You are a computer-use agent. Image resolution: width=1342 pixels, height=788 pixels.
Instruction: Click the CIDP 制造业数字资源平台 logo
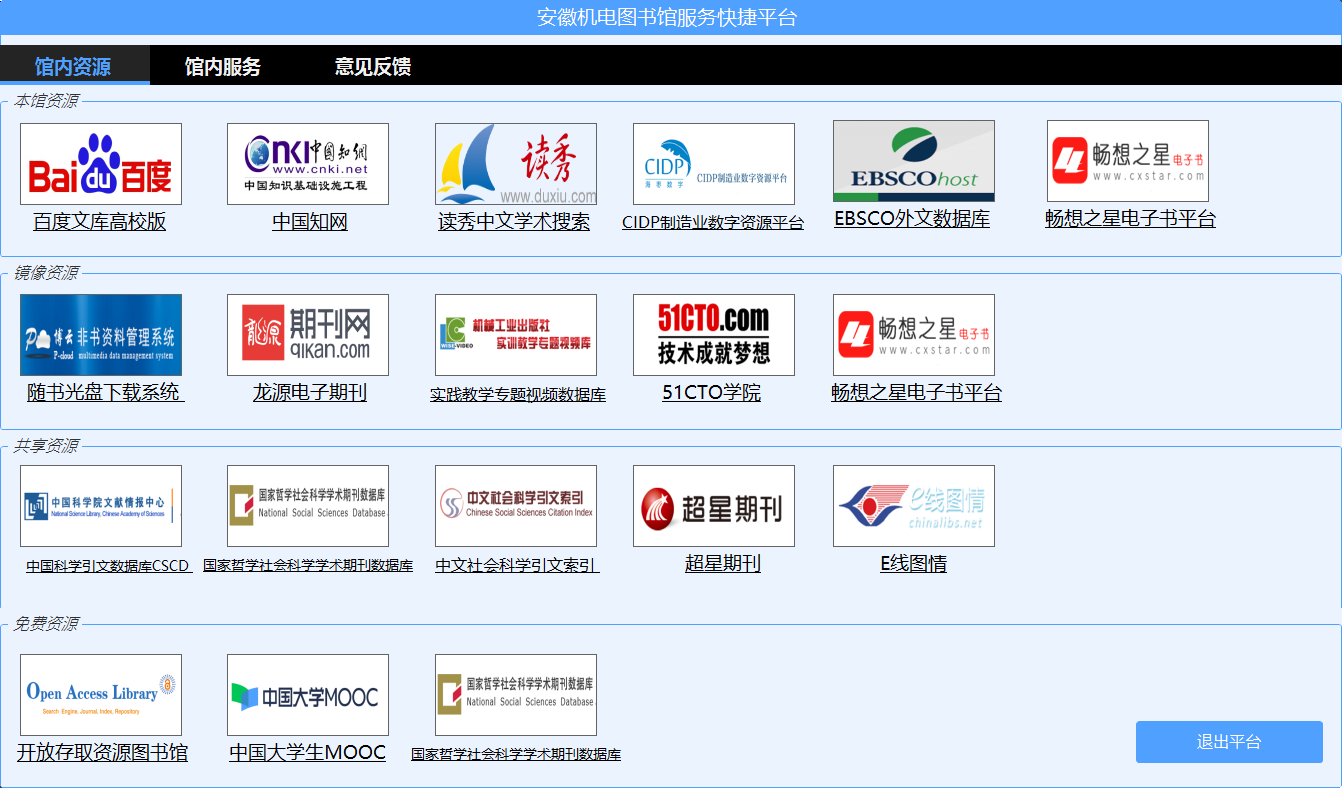click(714, 164)
